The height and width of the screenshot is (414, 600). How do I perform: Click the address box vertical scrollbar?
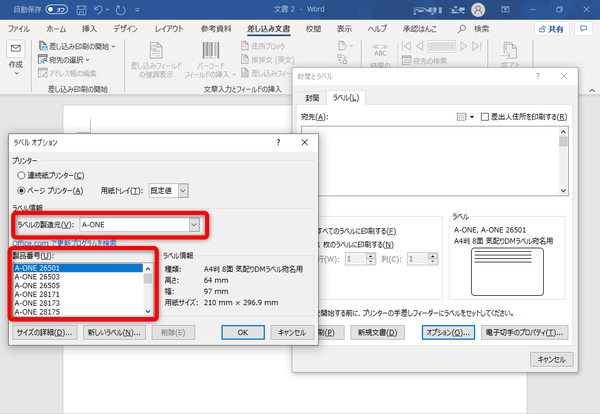[x=563, y=161]
